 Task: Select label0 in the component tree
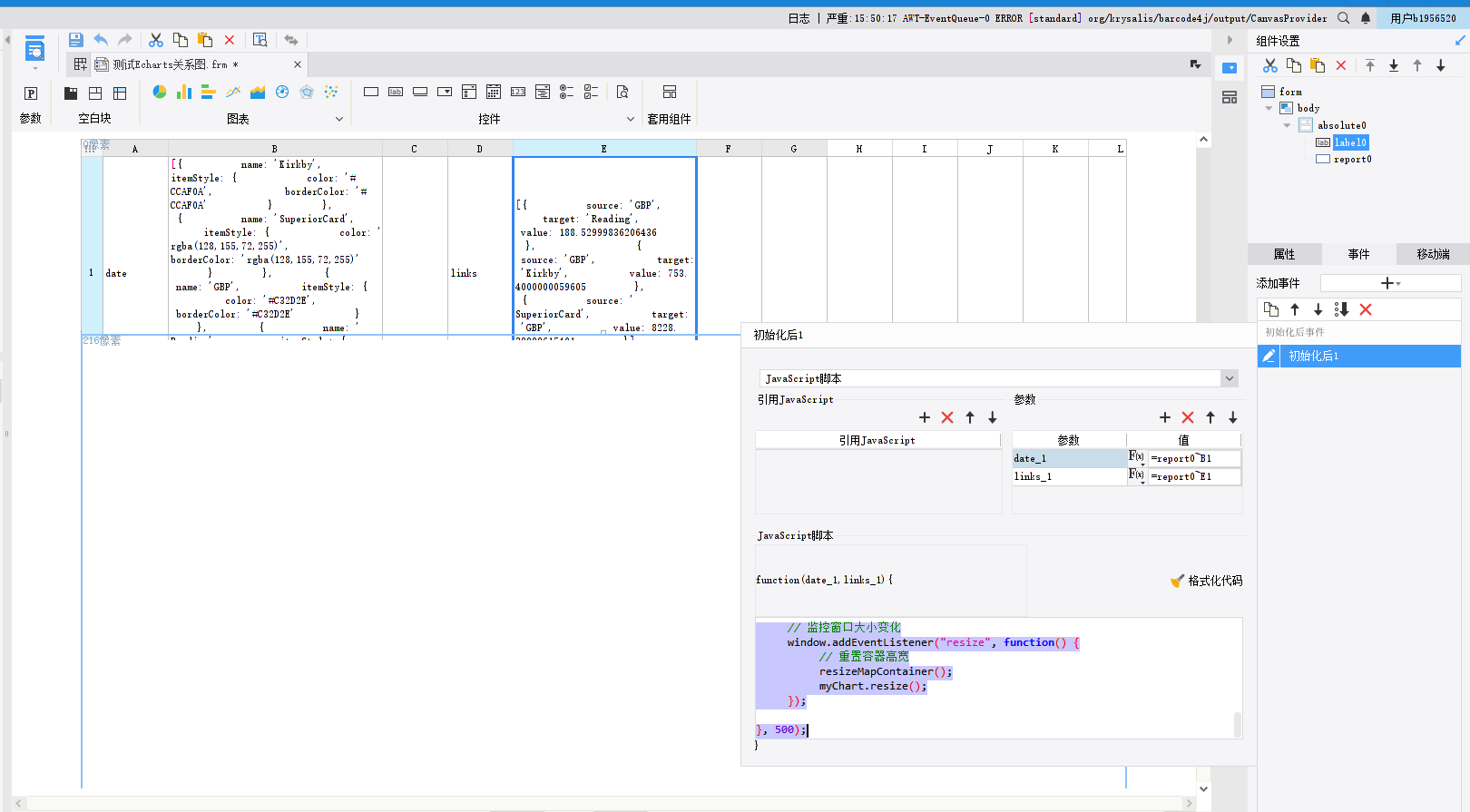1350,142
